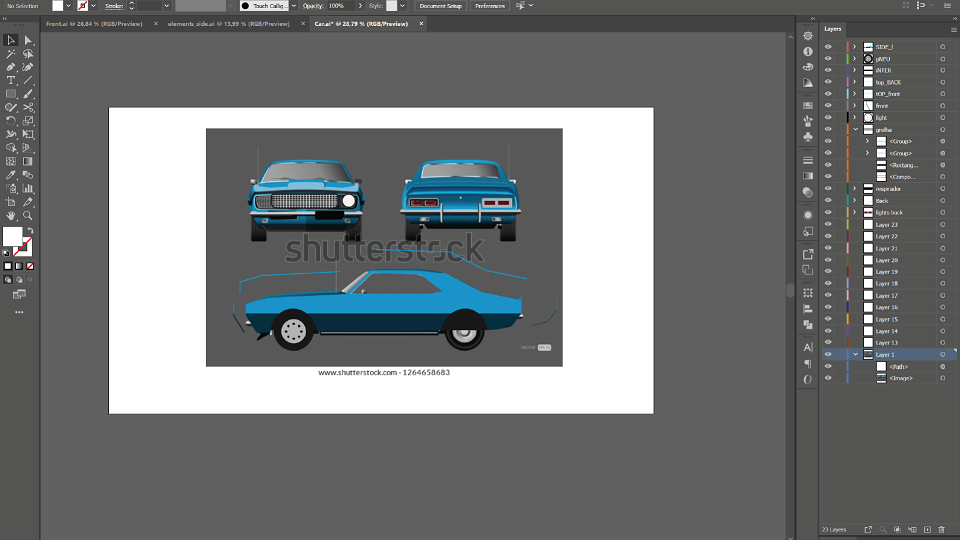Click the Delete Selection trash icon in Layers
This screenshot has height=540, width=960.
click(x=942, y=530)
